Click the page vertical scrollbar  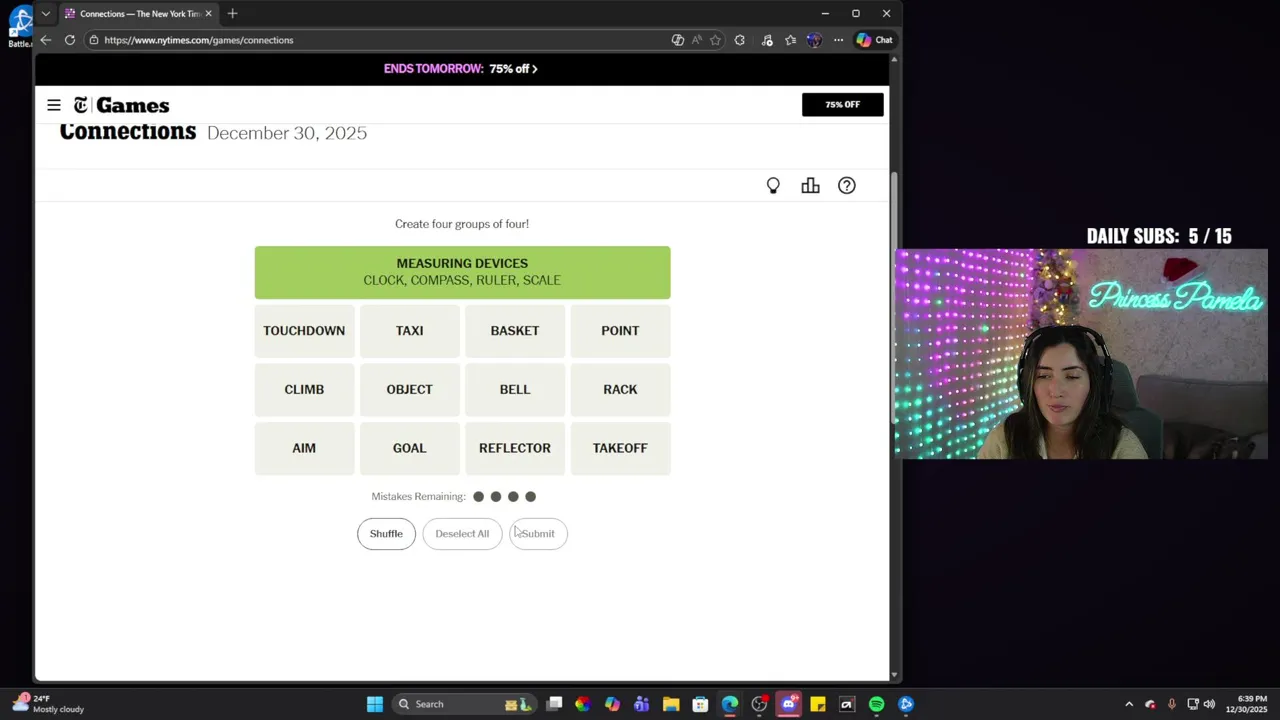(894, 300)
